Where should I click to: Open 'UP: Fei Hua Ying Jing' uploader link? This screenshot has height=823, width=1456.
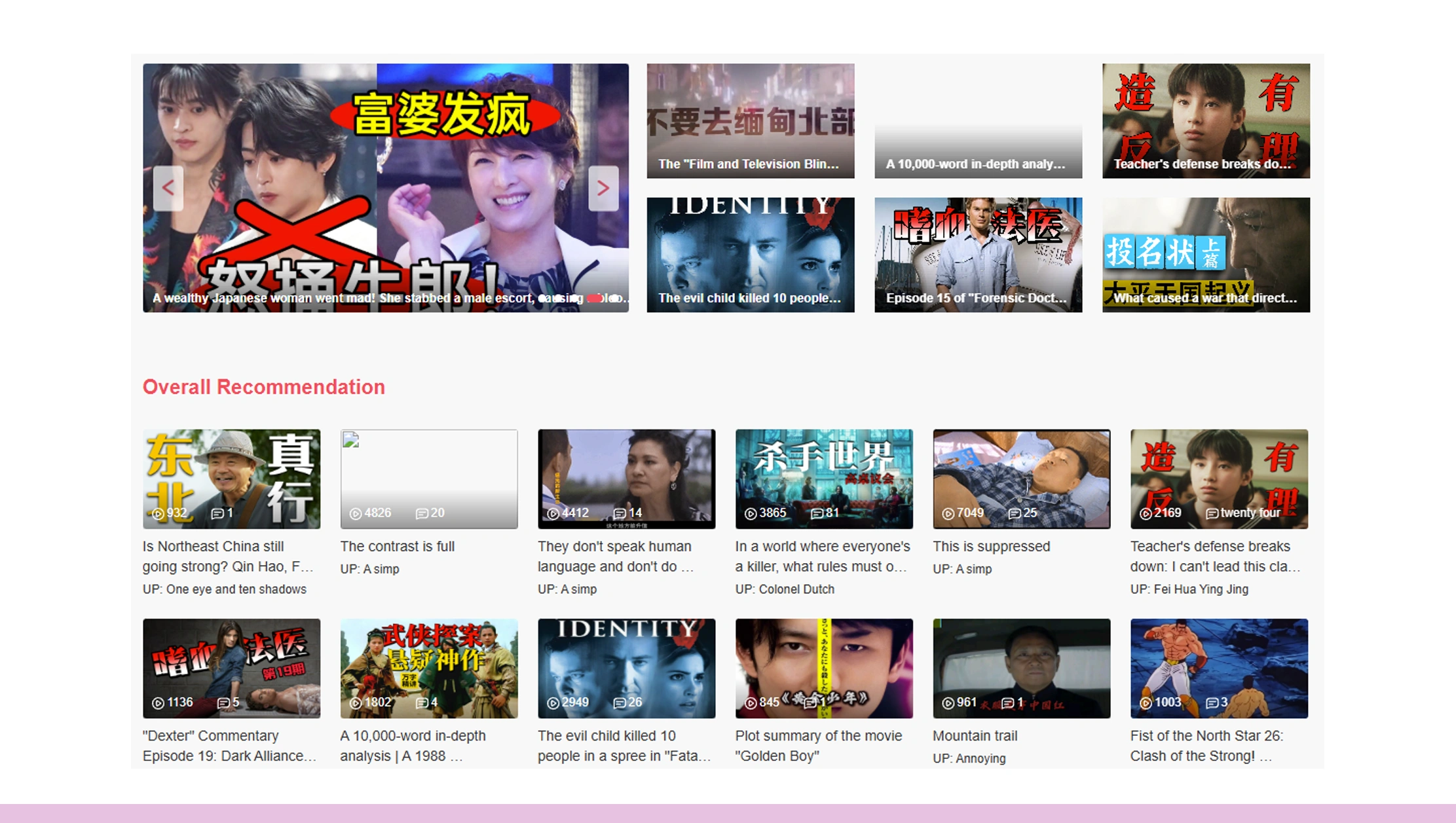click(x=1189, y=589)
